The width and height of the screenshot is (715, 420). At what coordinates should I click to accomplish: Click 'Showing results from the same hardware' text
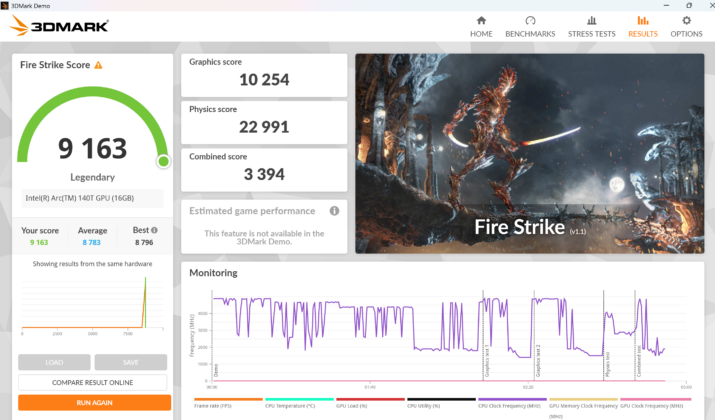click(93, 264)
